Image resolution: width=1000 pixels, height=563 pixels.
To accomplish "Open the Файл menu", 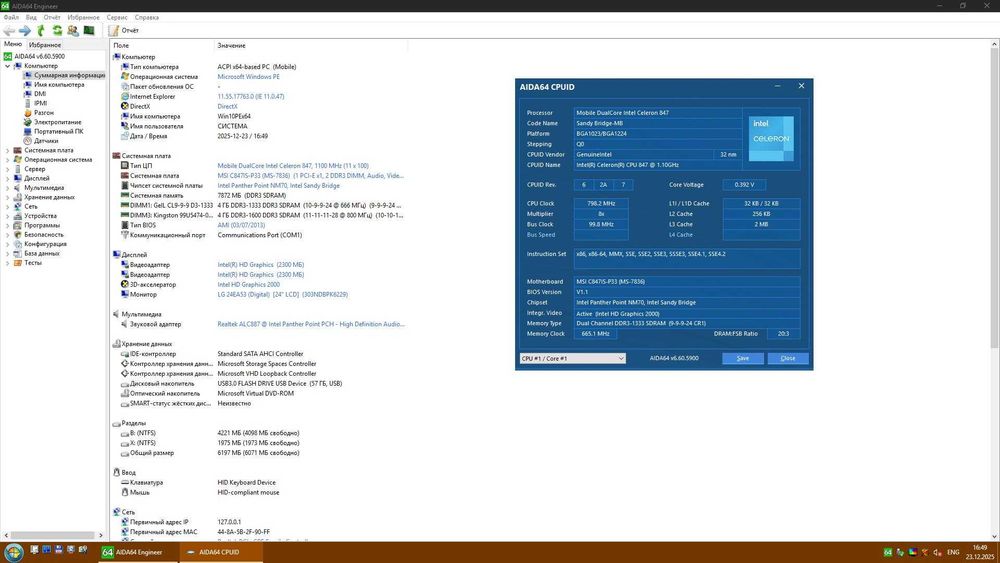I will point(11,17).
